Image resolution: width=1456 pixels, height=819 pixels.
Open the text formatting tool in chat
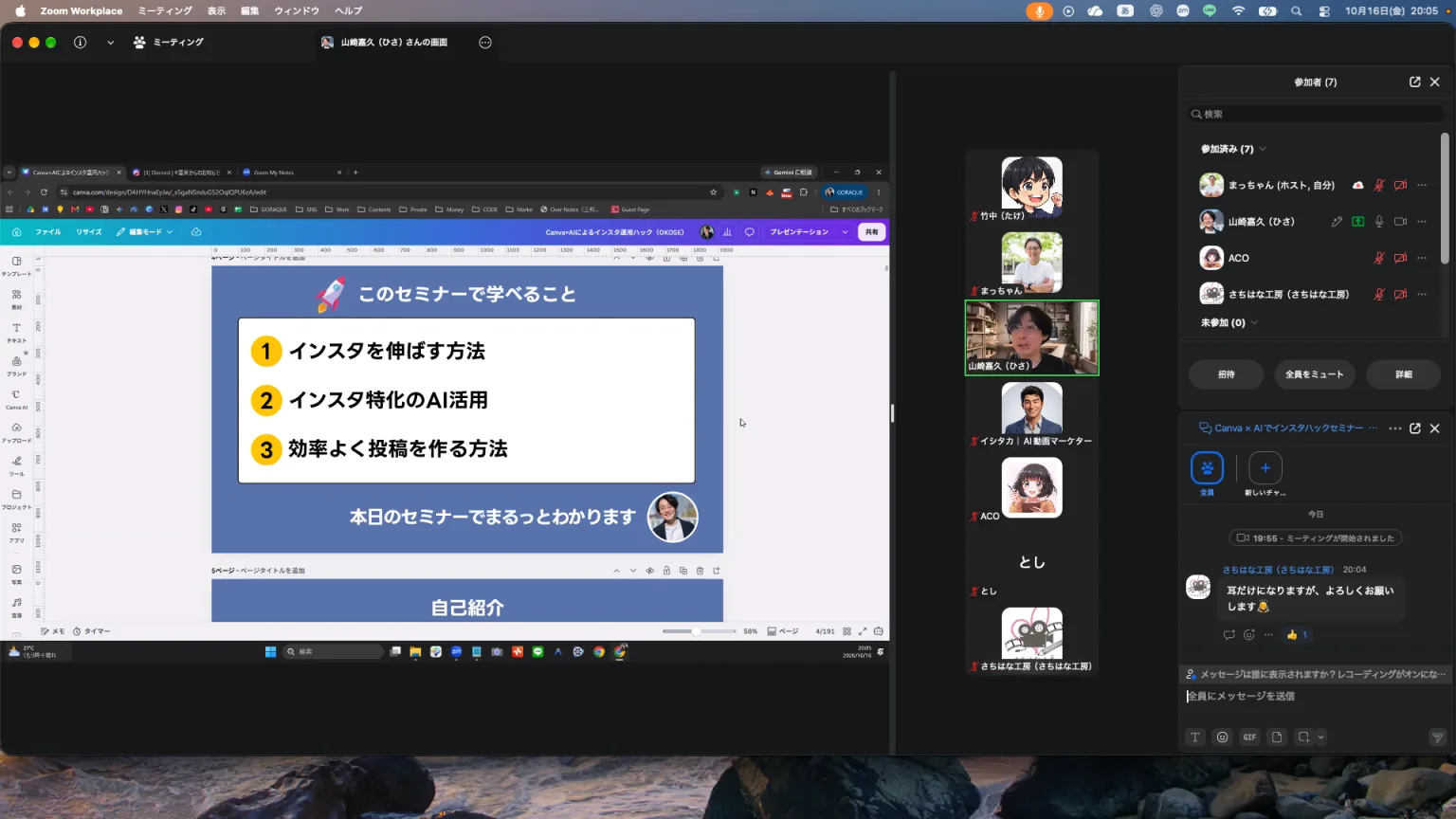pyautogui.click(x=1195, y=737)
